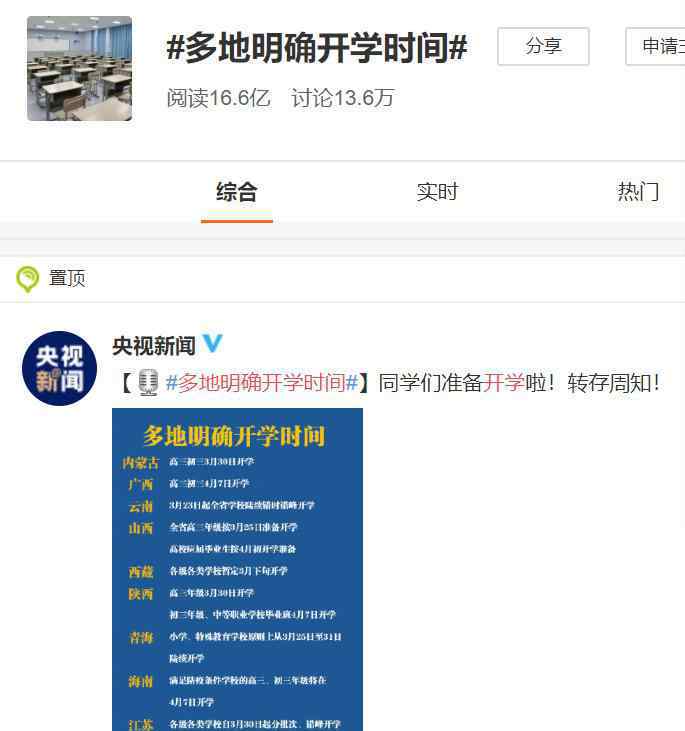Switch to the 实时 tab
This screenshot has height=731, width=685.
point(437,192)
